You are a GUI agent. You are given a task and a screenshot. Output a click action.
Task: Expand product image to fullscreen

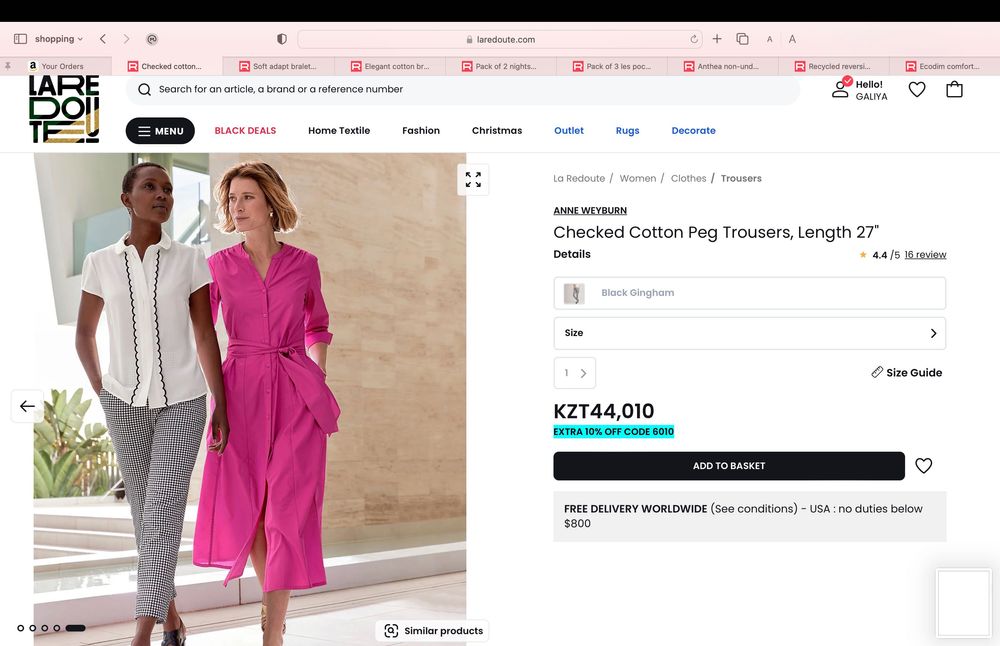(473, 180)
